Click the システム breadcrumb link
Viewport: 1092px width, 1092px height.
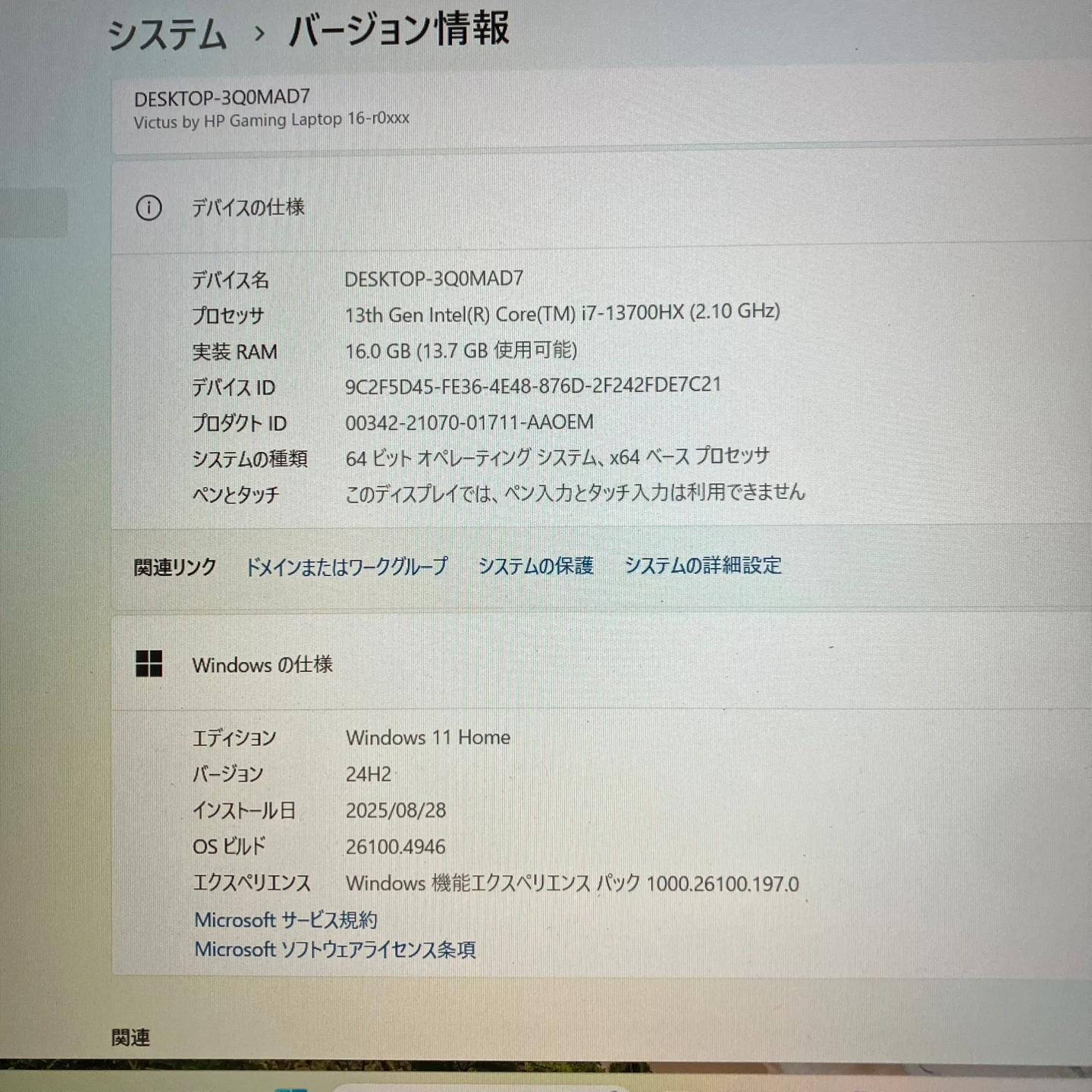(x=167, y=35)
